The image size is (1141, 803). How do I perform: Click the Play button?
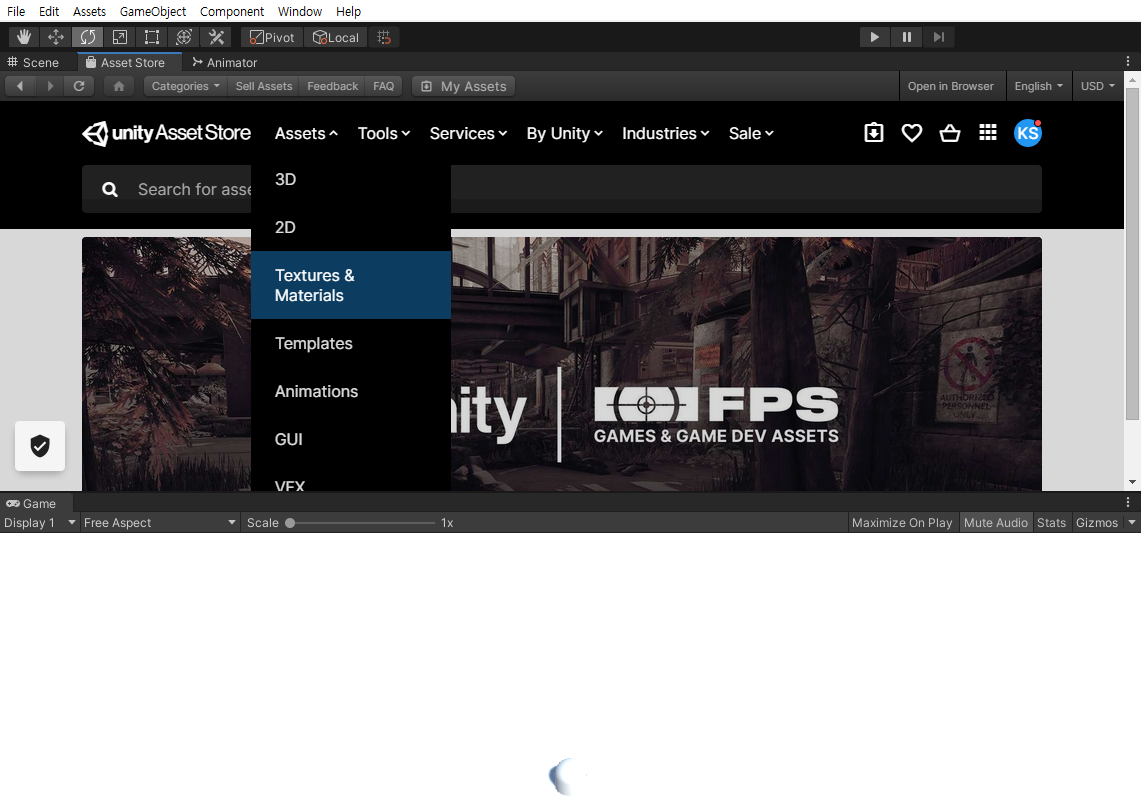tap(875, 37)
